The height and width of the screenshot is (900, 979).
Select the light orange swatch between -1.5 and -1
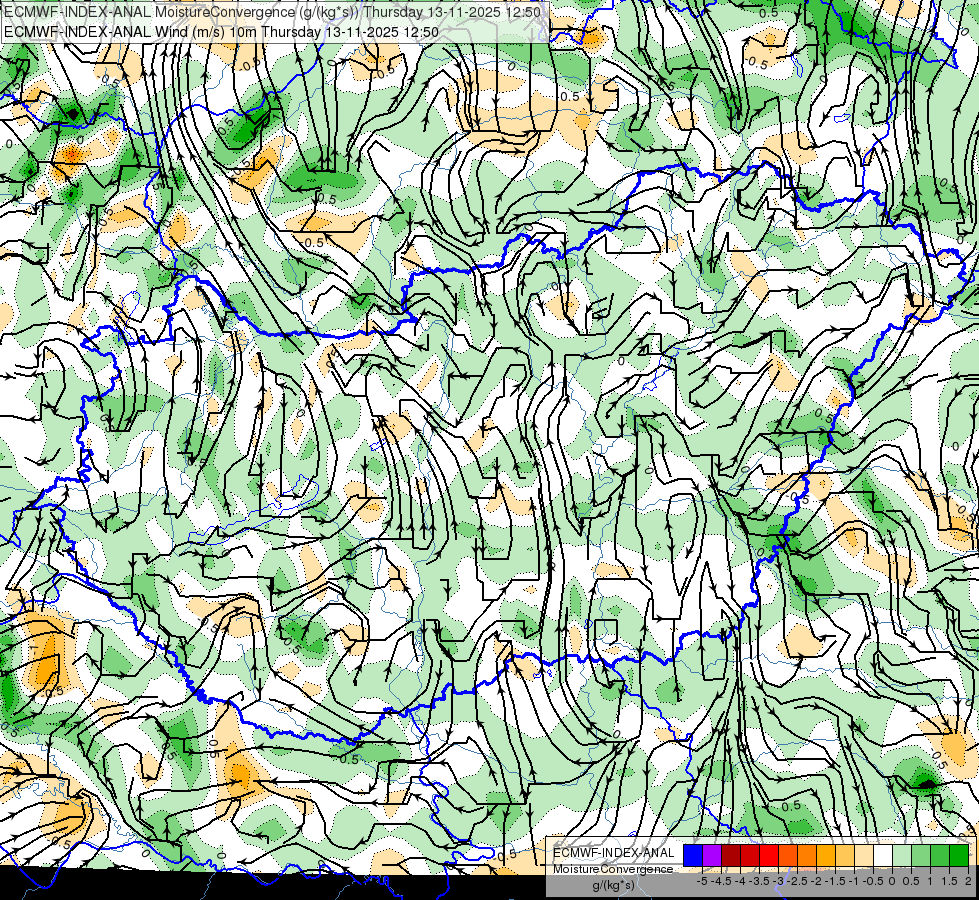point(845,855)
